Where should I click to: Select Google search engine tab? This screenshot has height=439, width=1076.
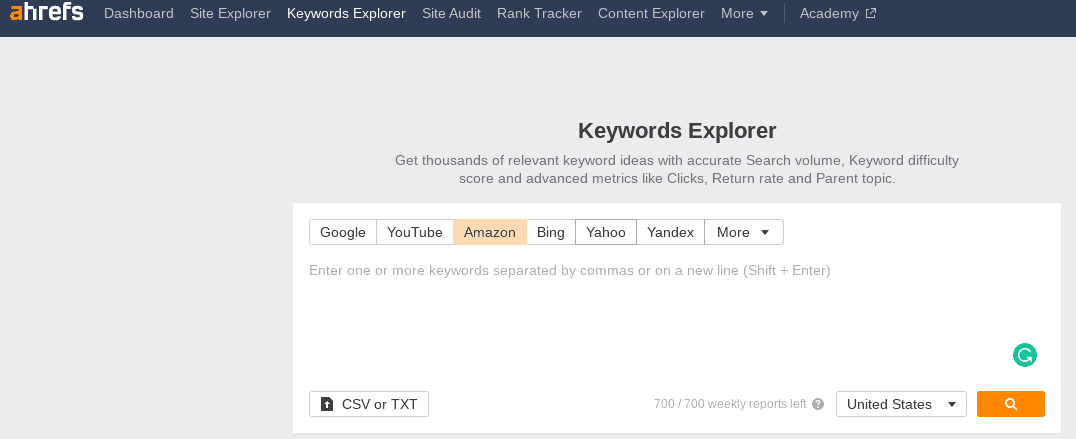coord(342,232)
